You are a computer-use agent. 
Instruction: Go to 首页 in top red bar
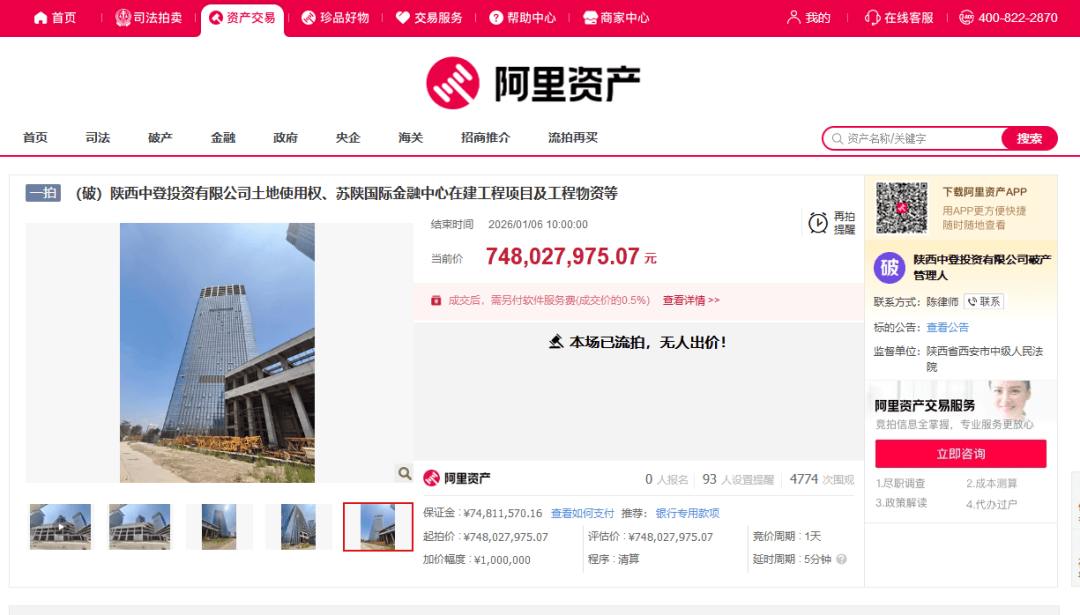tap(55, 18)
